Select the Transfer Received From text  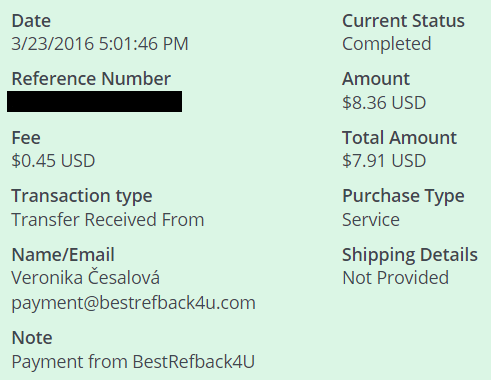[108, 220]
